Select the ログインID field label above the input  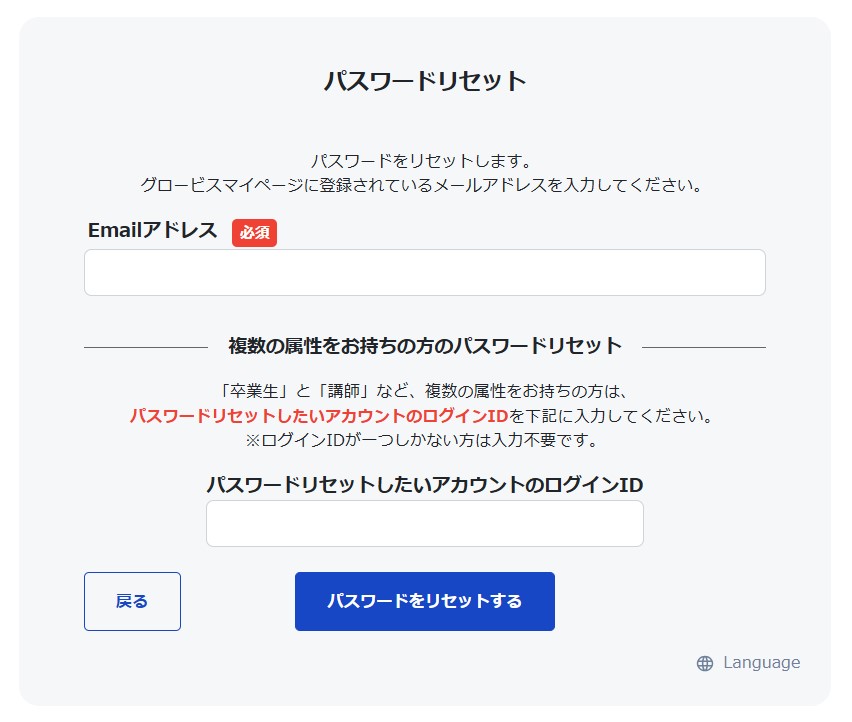click(x=425, y=485)
